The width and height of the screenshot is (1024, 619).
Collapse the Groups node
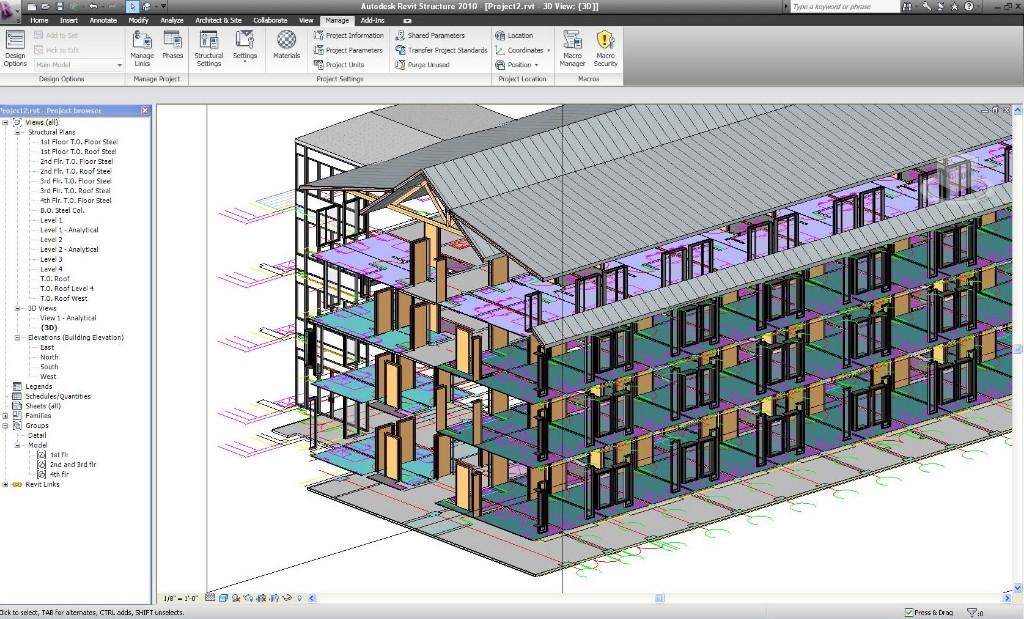pos(5,425)
